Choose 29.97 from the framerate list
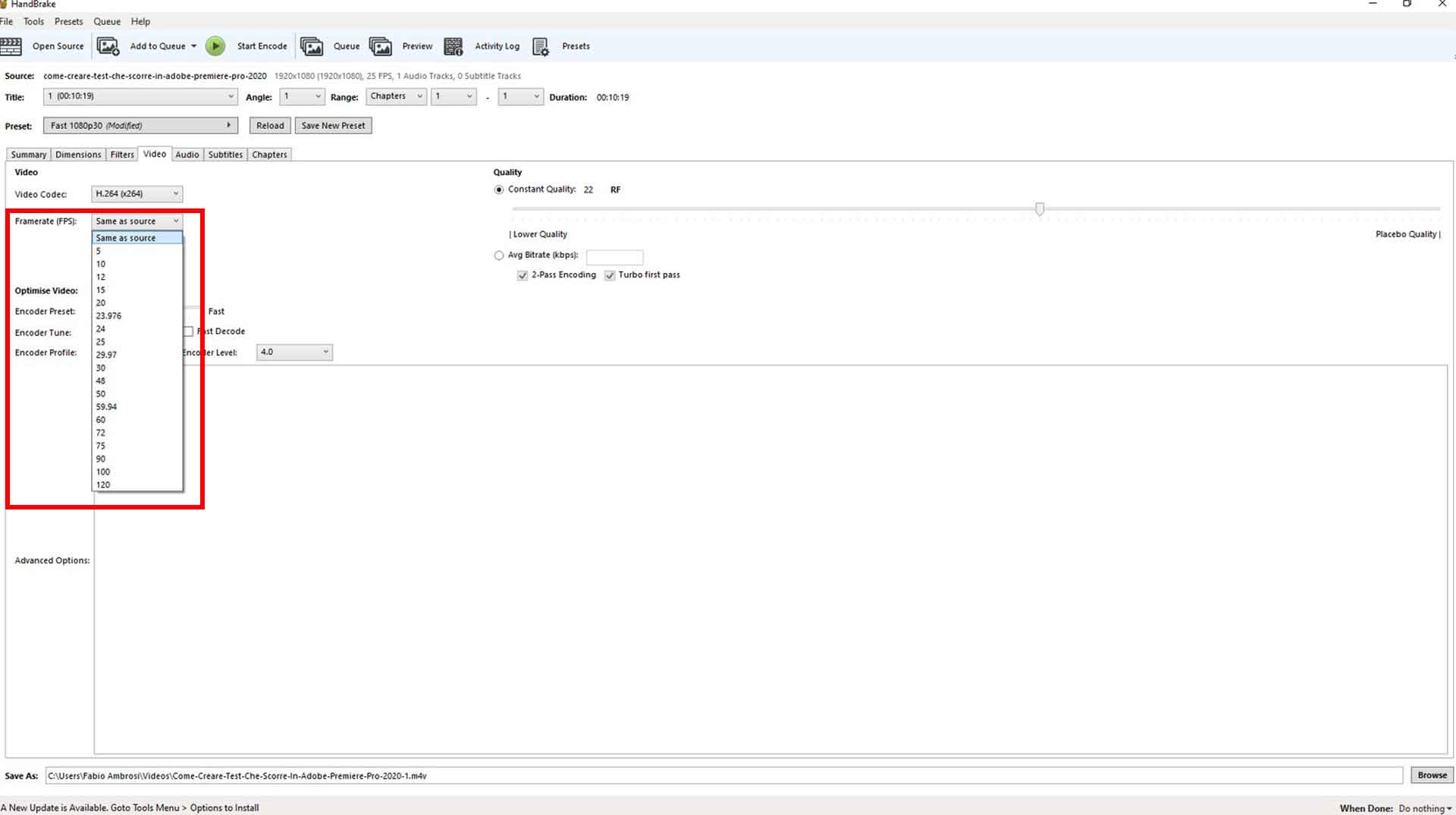1456x815 pixels. click(x=106, y=355)
